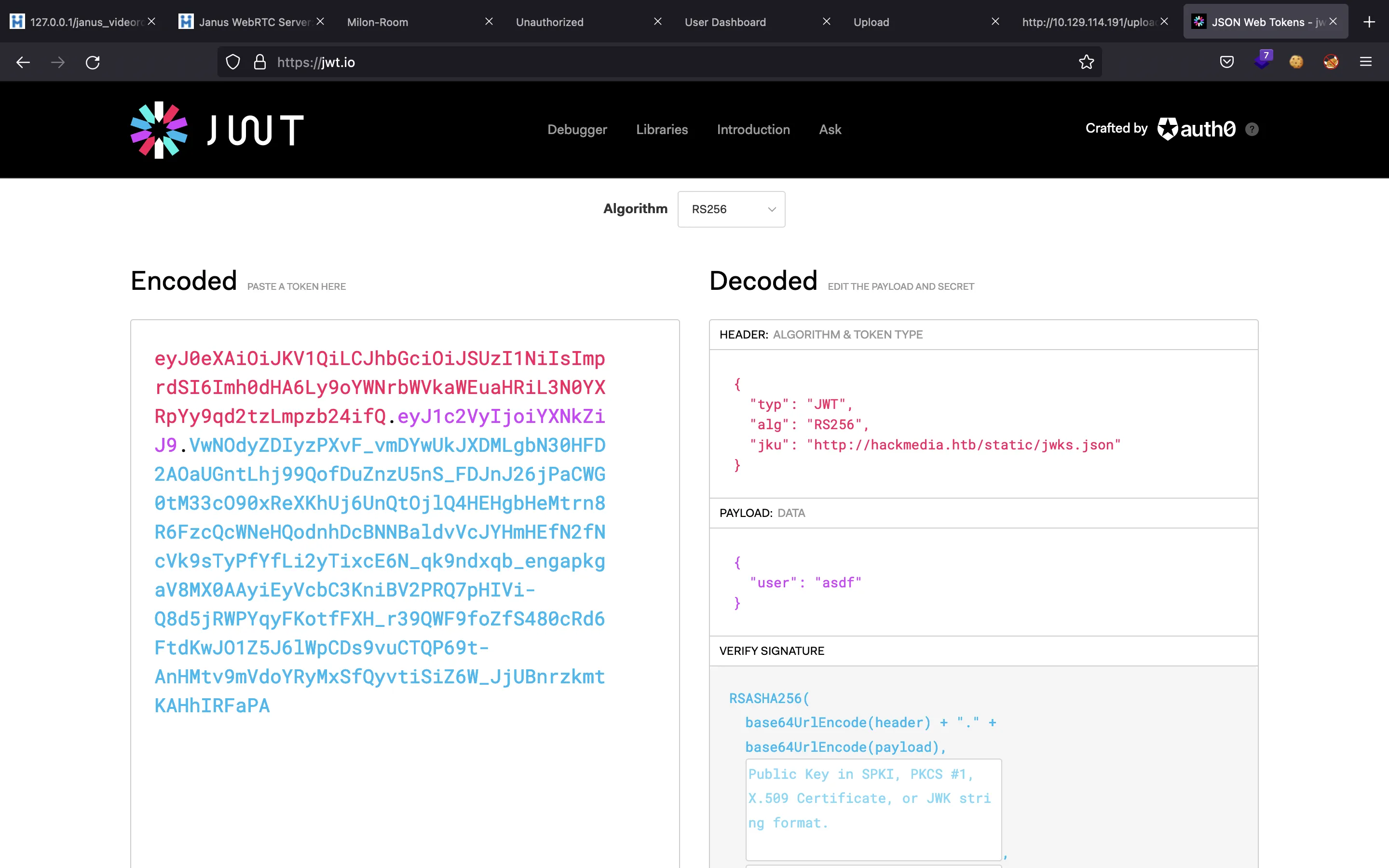This screenshot has width=1389, height=868.
Task: Open the Firefox hamburger menu
Action: click(x=1366, y=62)
